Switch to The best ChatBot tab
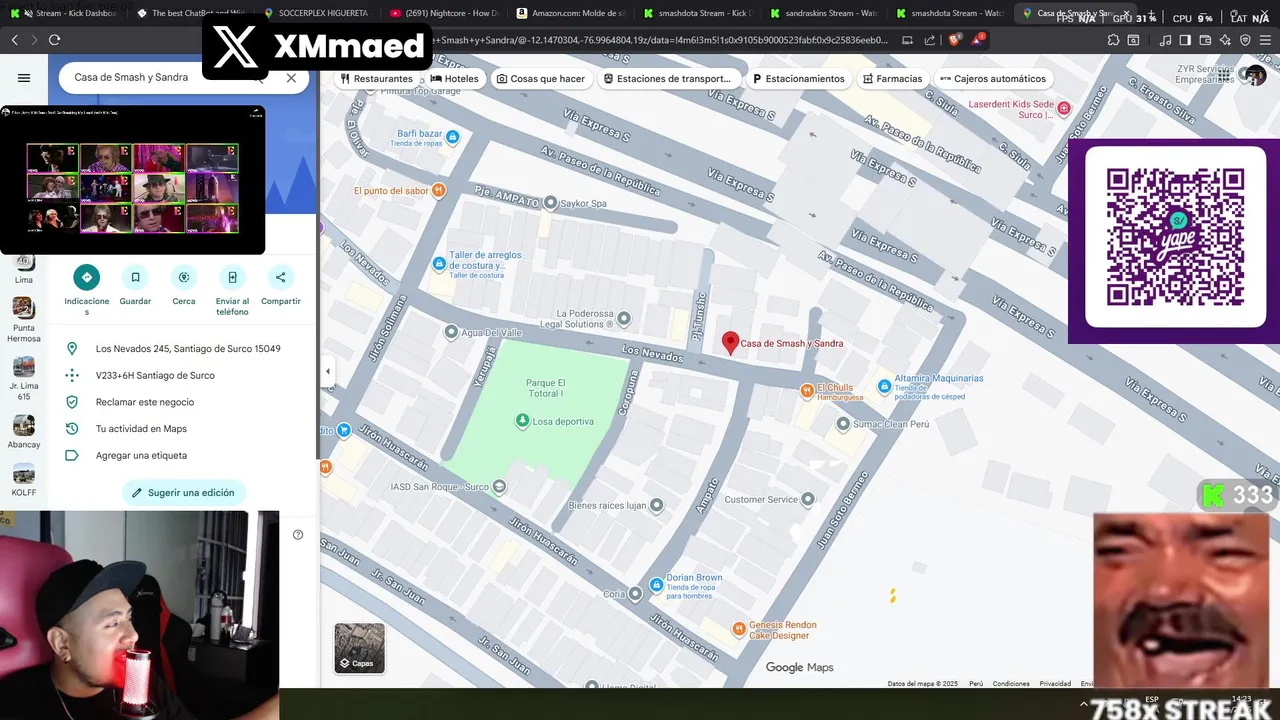The height and width of the screenshot is (720, 1280). 190,13
